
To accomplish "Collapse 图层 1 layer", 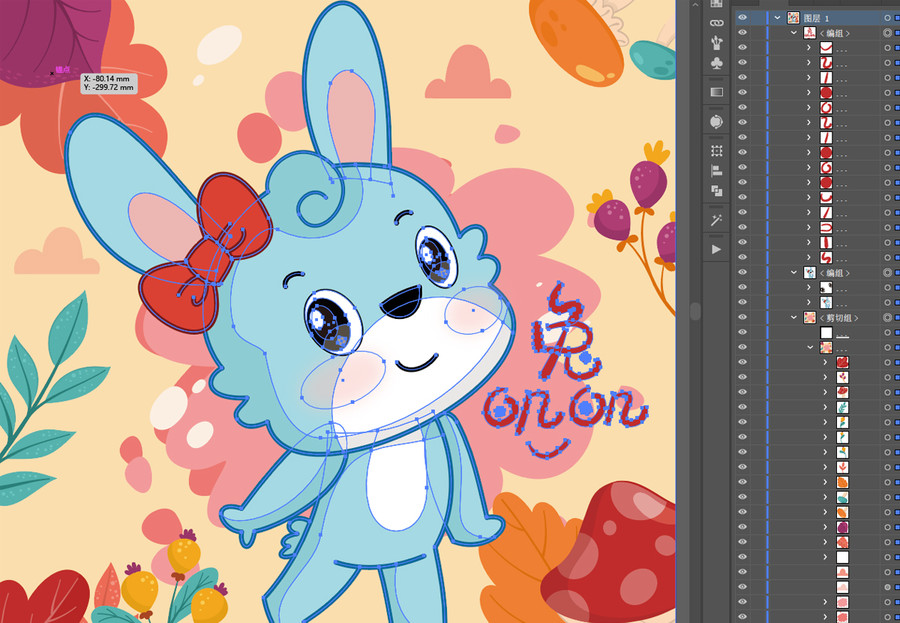I will pos(777,18).
